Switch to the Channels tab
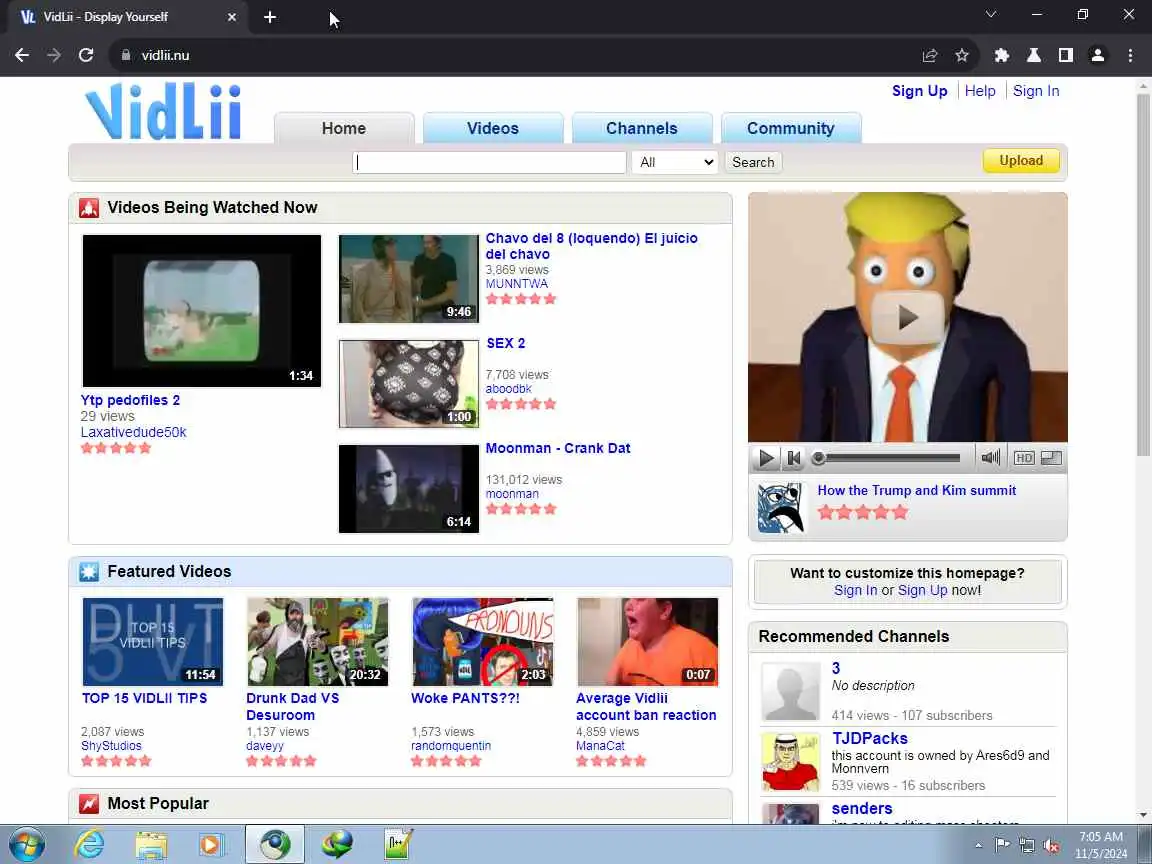1152x864 pixels. 641,128
